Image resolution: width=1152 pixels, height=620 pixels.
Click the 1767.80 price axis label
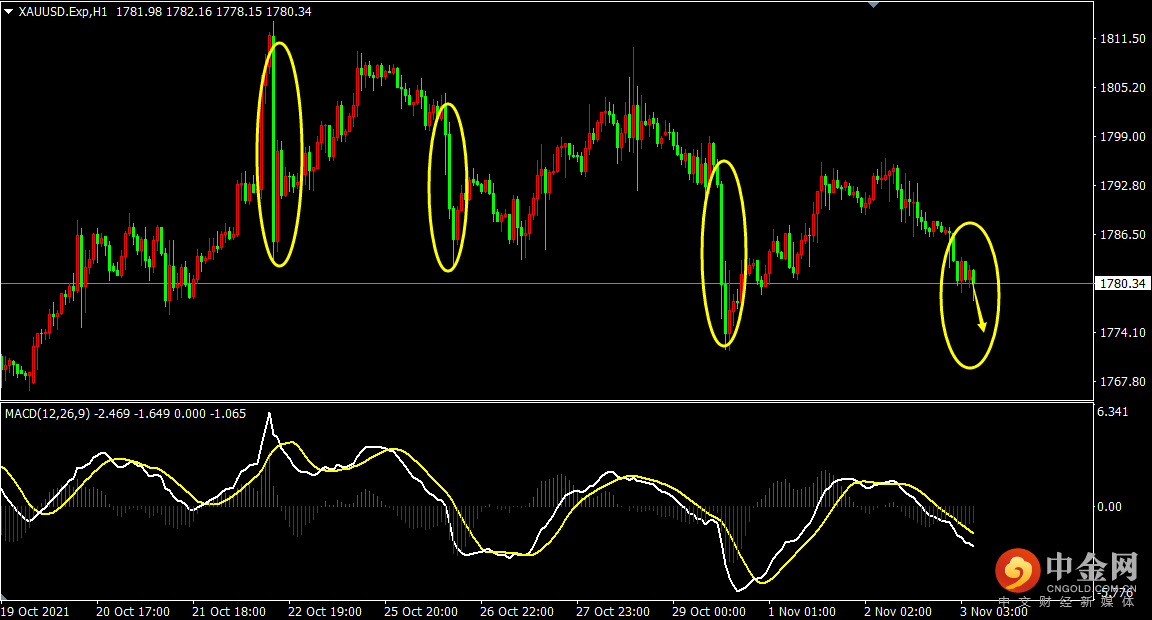tap(1122, 382)
